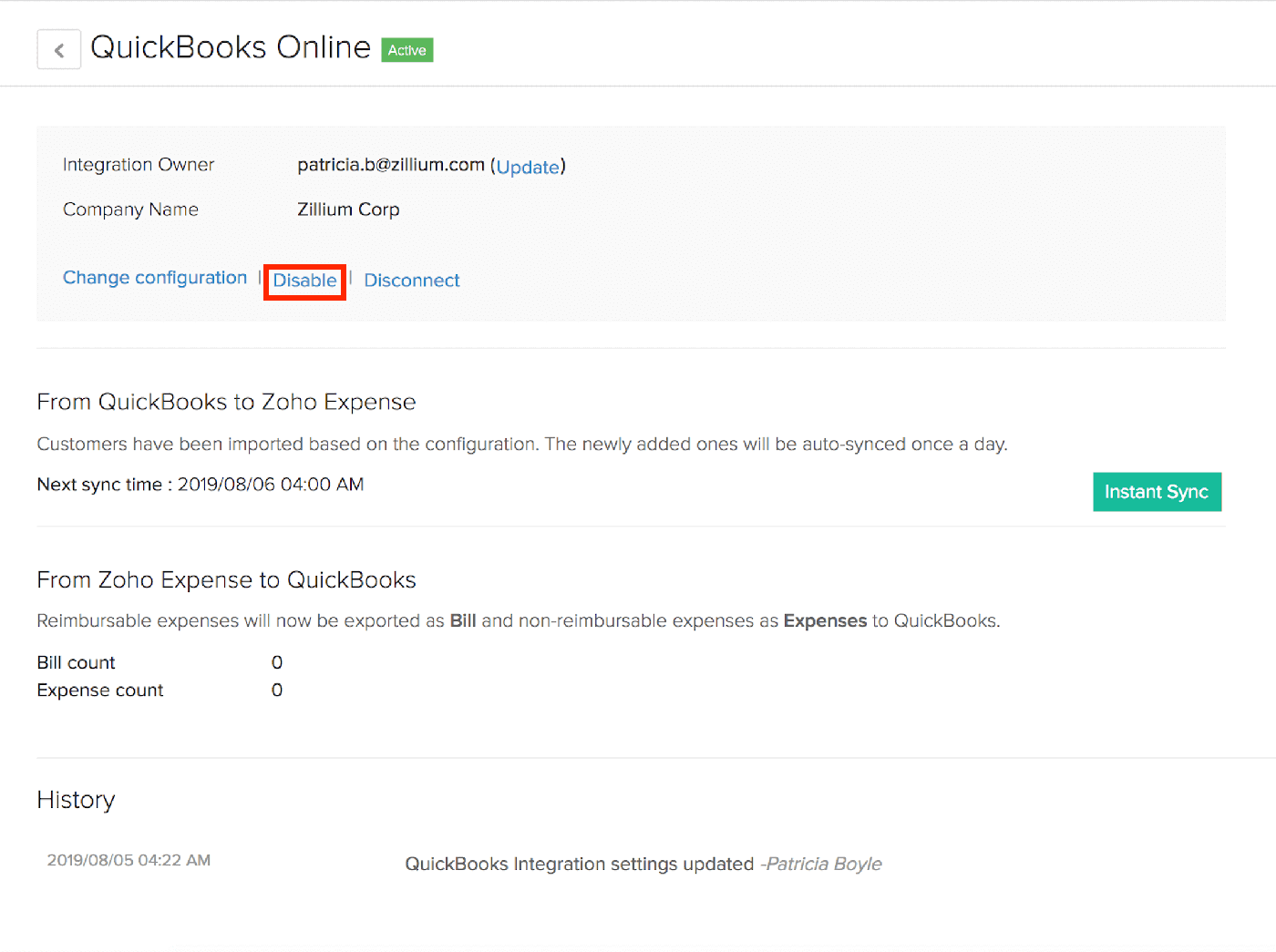Viewport: 1276px width, 952px height.
Task: Click the back arrow button
Action: point(59,50)
